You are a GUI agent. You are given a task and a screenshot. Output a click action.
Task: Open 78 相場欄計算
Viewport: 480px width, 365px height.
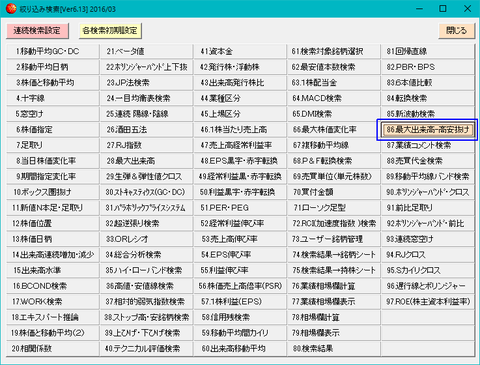[x=334, y=318]
